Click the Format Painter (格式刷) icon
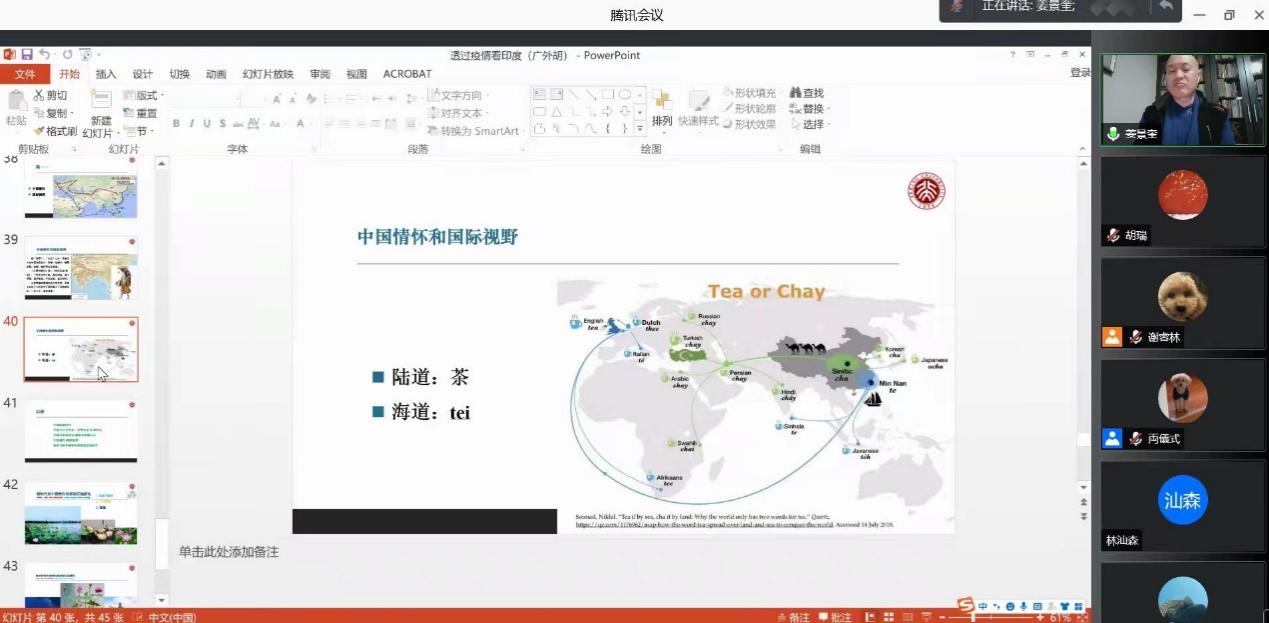The image size is (1269, 623). coord(40,131)
